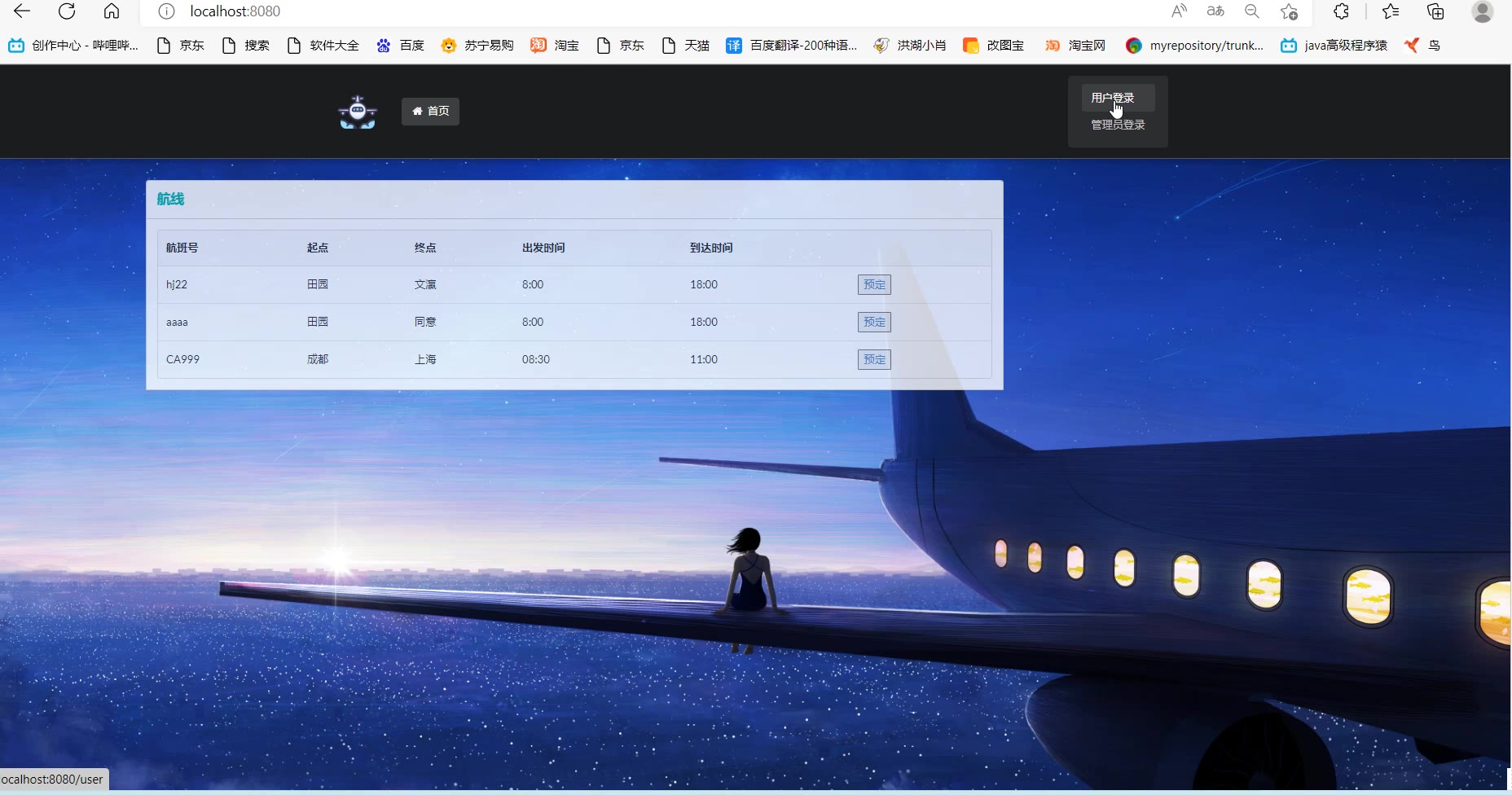This screenshot has width=1512, height=795.
Task: Click the zoom out magnifier icon
Action: (1252, 11)
